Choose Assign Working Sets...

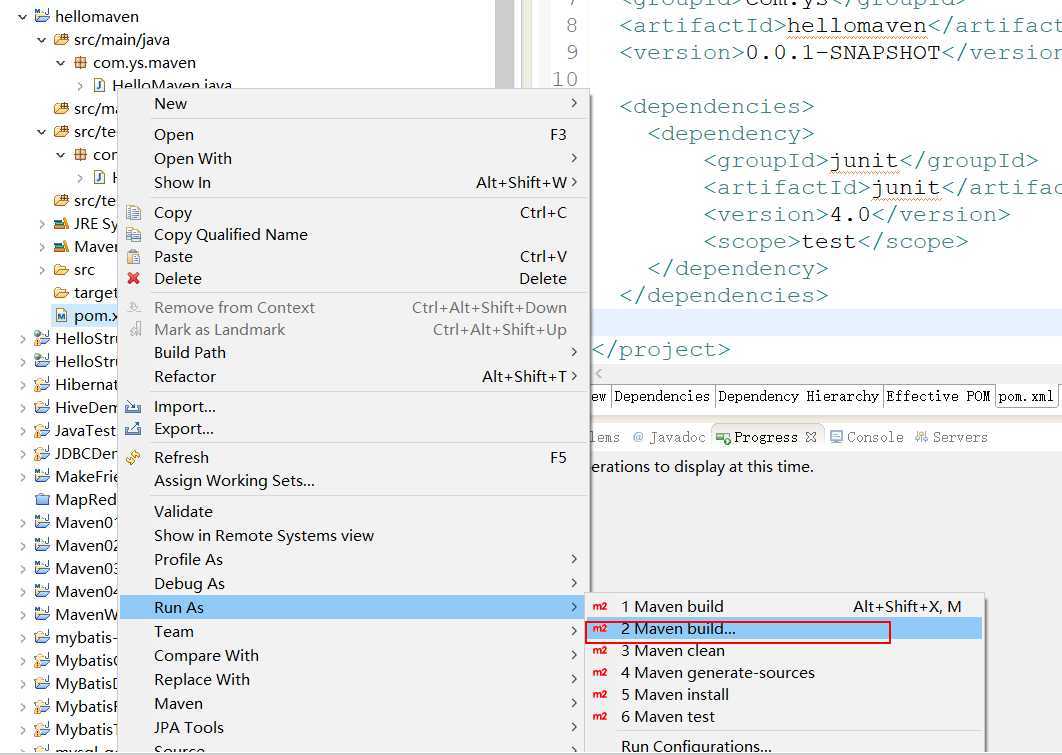click(x=354, y=481)
